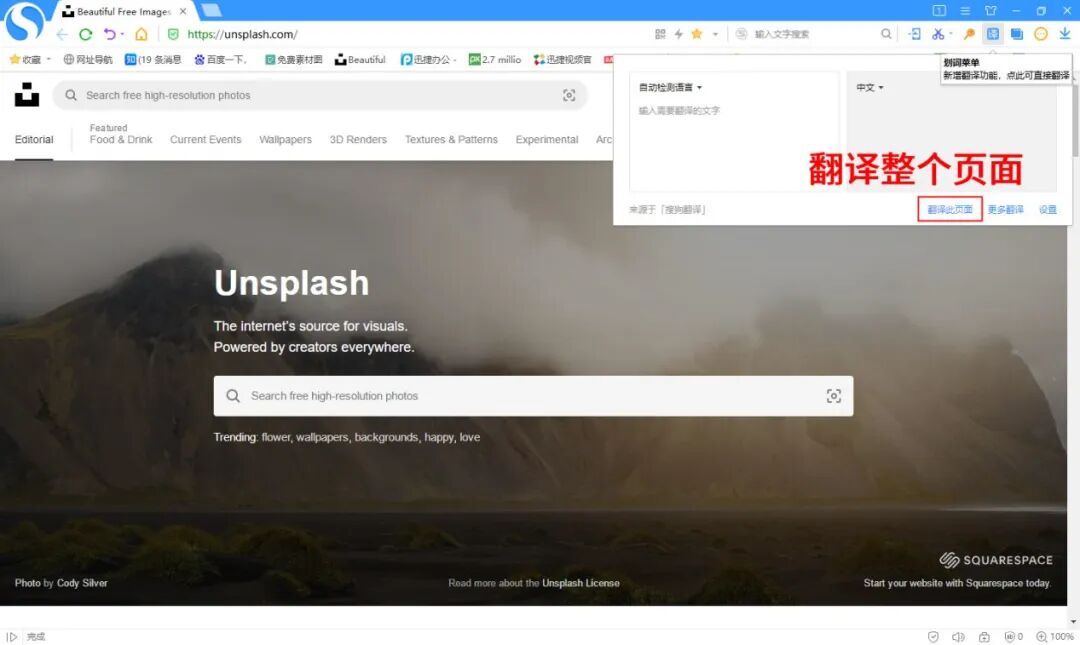Open the QR code icon in address bar
1080x645 pixels.
(x=661, y=34)
